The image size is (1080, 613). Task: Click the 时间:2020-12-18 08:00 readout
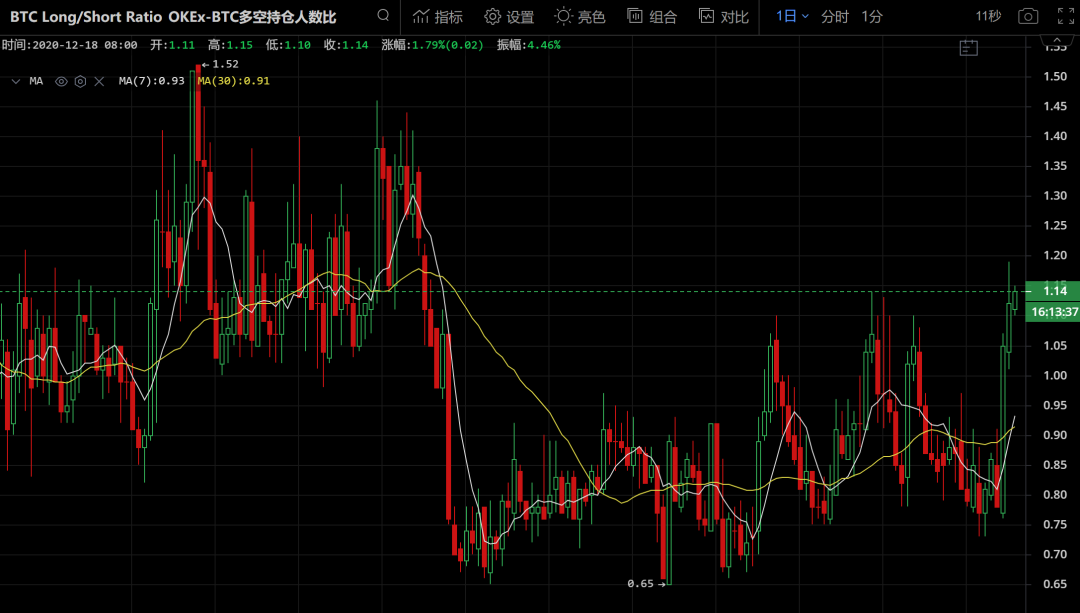[70, 45]
